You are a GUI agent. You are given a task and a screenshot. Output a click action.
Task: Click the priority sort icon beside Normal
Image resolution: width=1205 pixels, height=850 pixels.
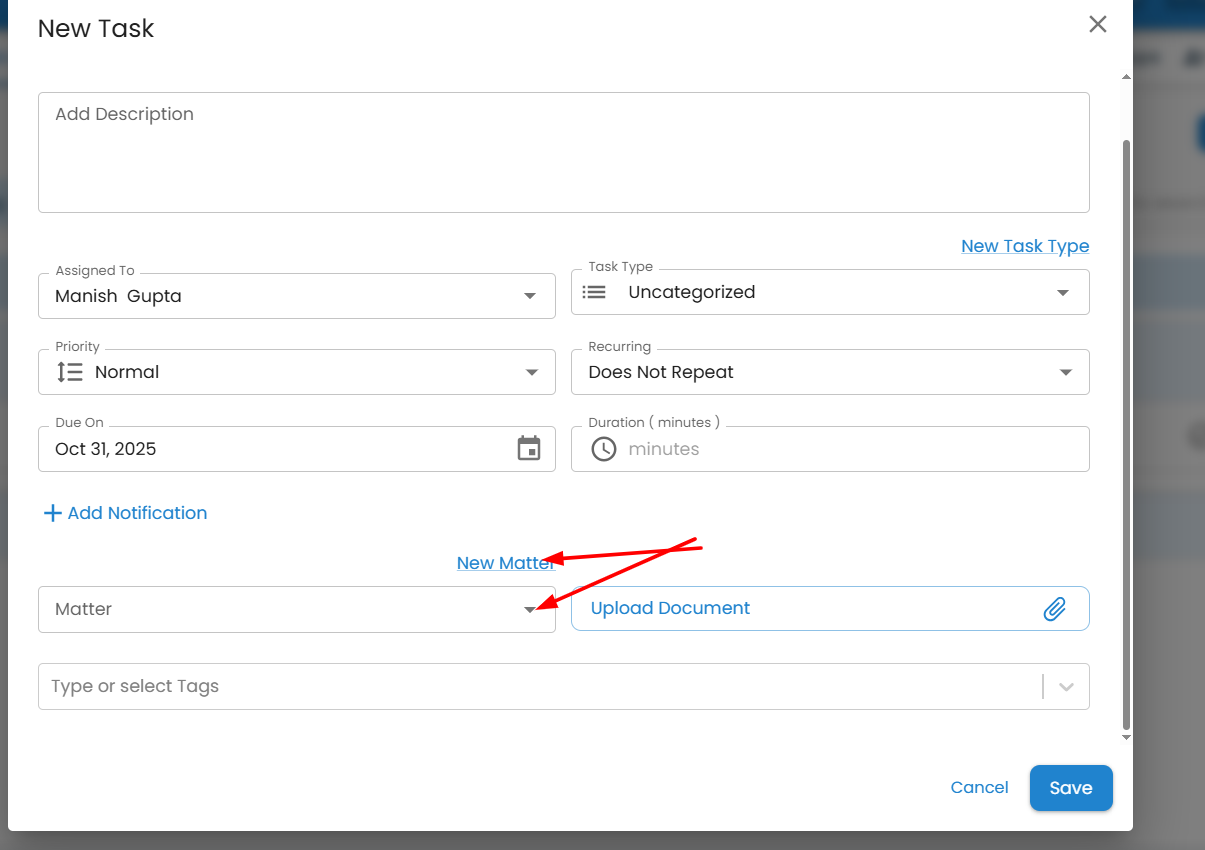[x=70, y=372]
